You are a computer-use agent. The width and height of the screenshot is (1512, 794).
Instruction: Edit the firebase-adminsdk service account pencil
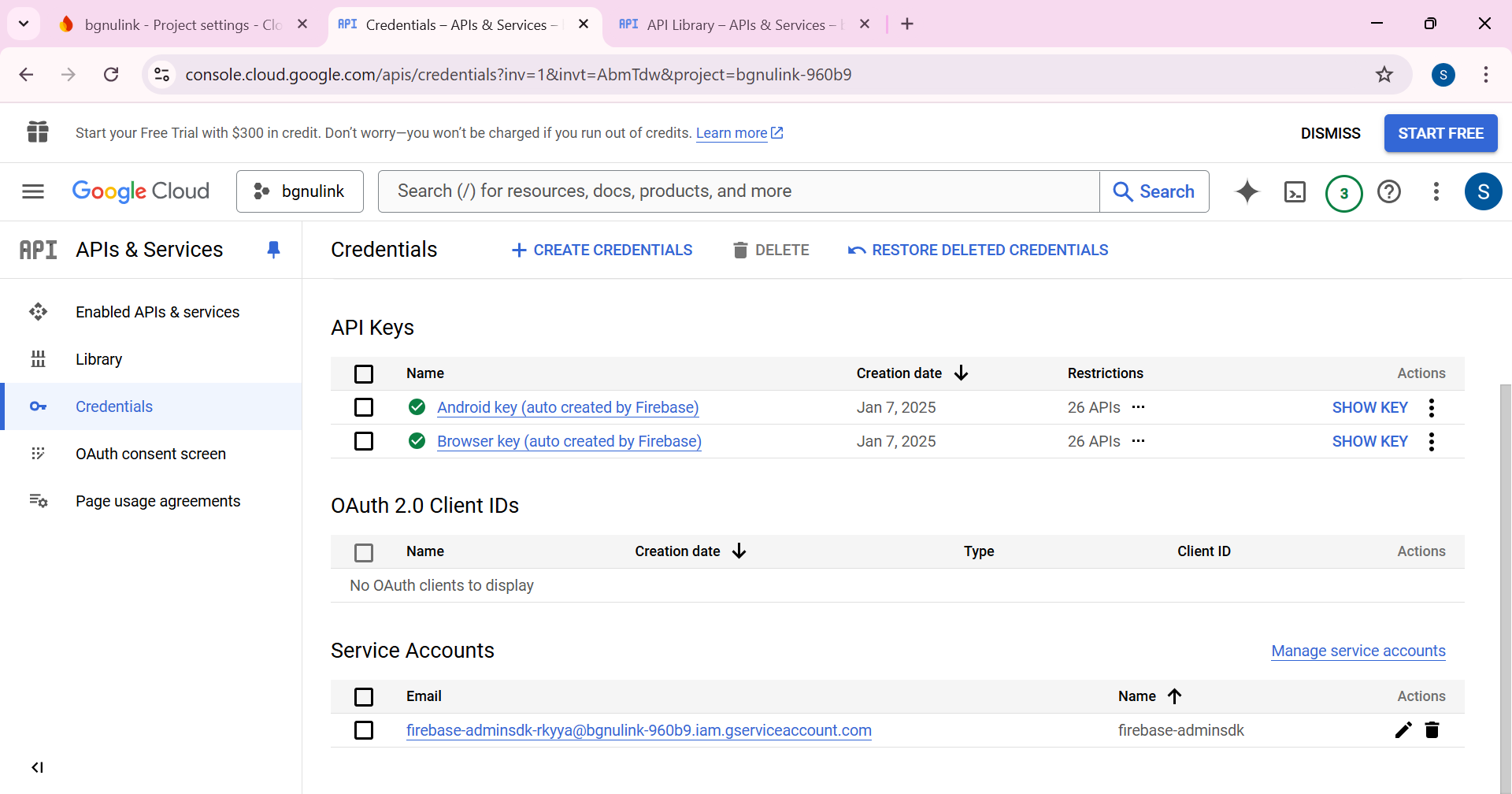coord(1403,730)
